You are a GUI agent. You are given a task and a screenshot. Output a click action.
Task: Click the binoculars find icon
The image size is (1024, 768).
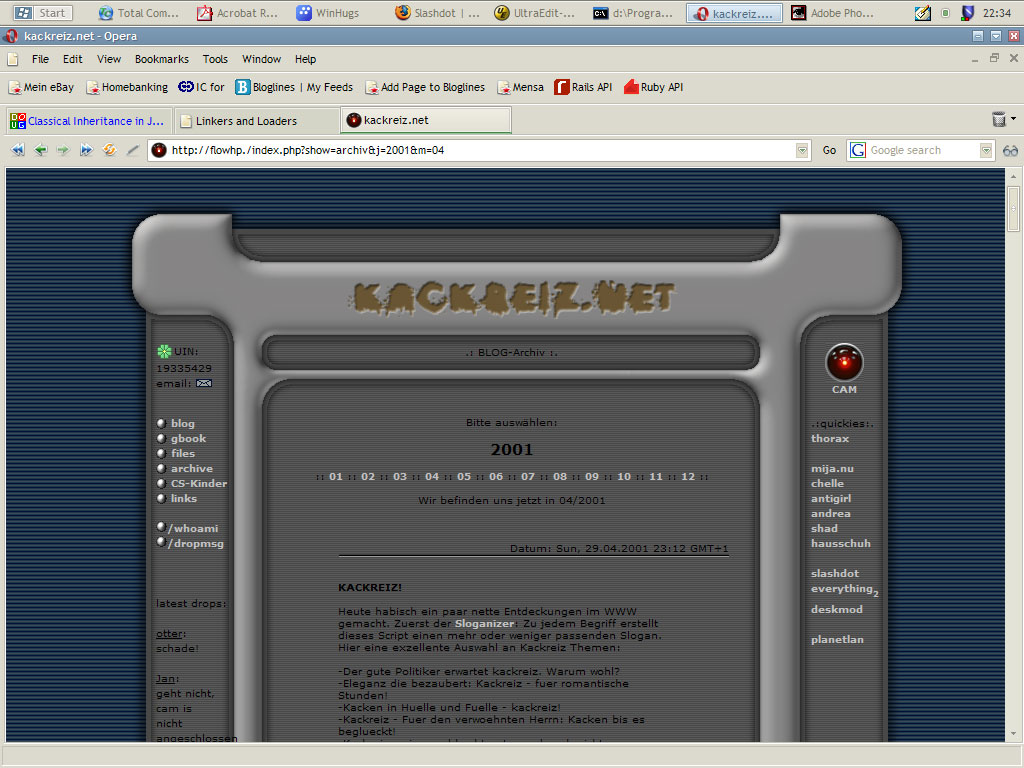(x=1010, y=151)
